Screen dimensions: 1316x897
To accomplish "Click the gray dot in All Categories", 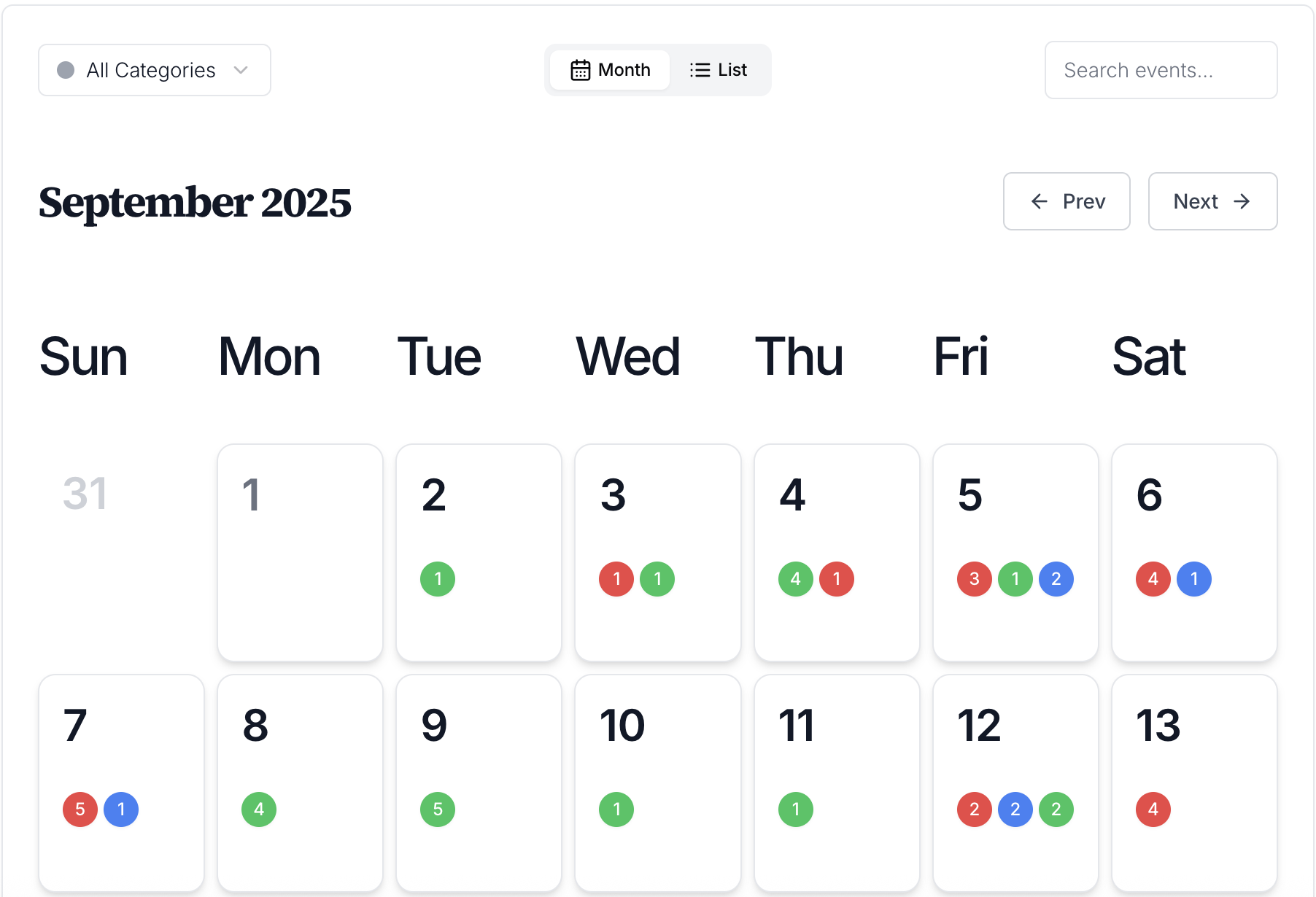I will [66, 70].
